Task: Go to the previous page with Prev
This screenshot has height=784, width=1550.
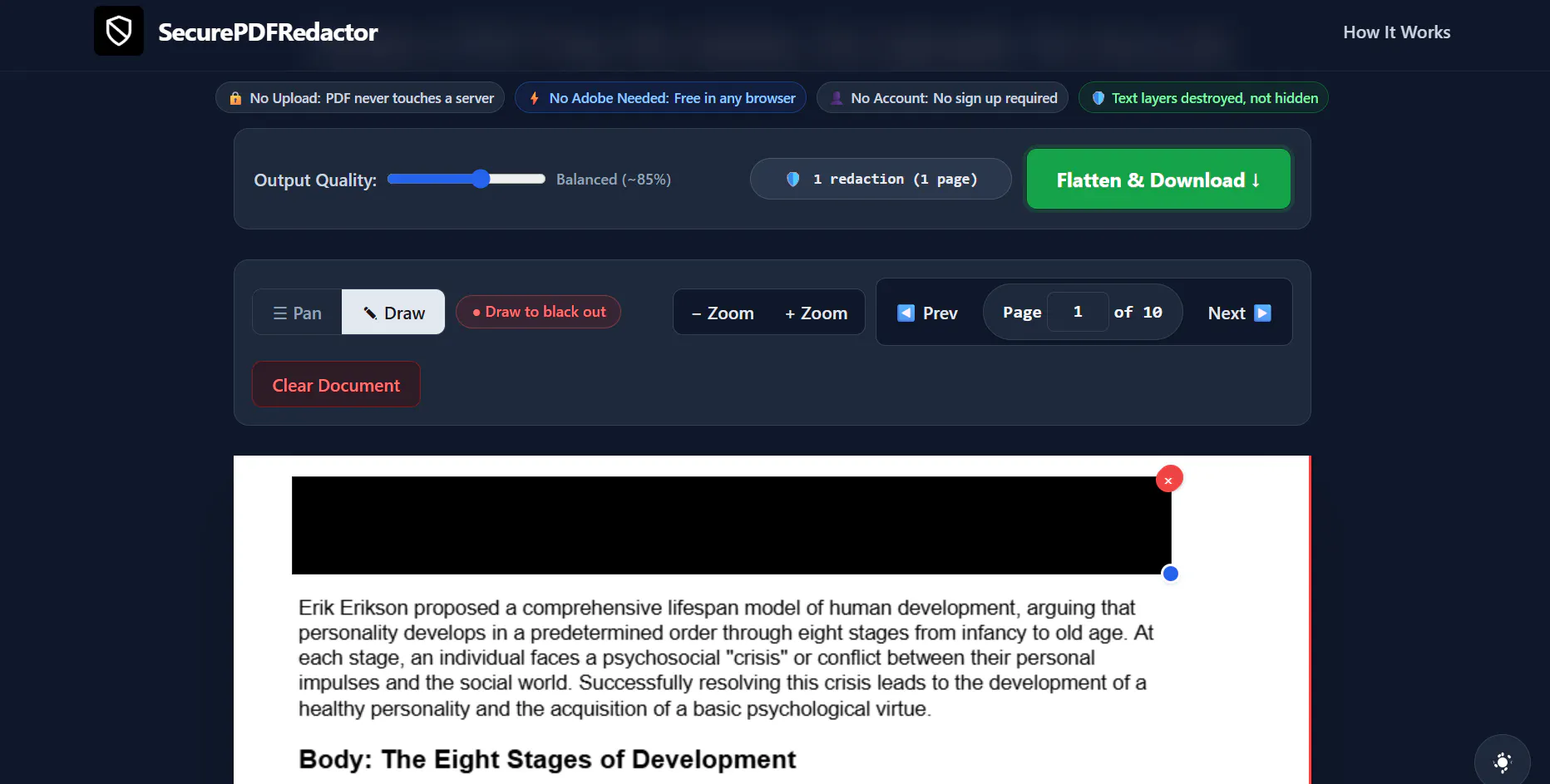Action: (928, 313)
